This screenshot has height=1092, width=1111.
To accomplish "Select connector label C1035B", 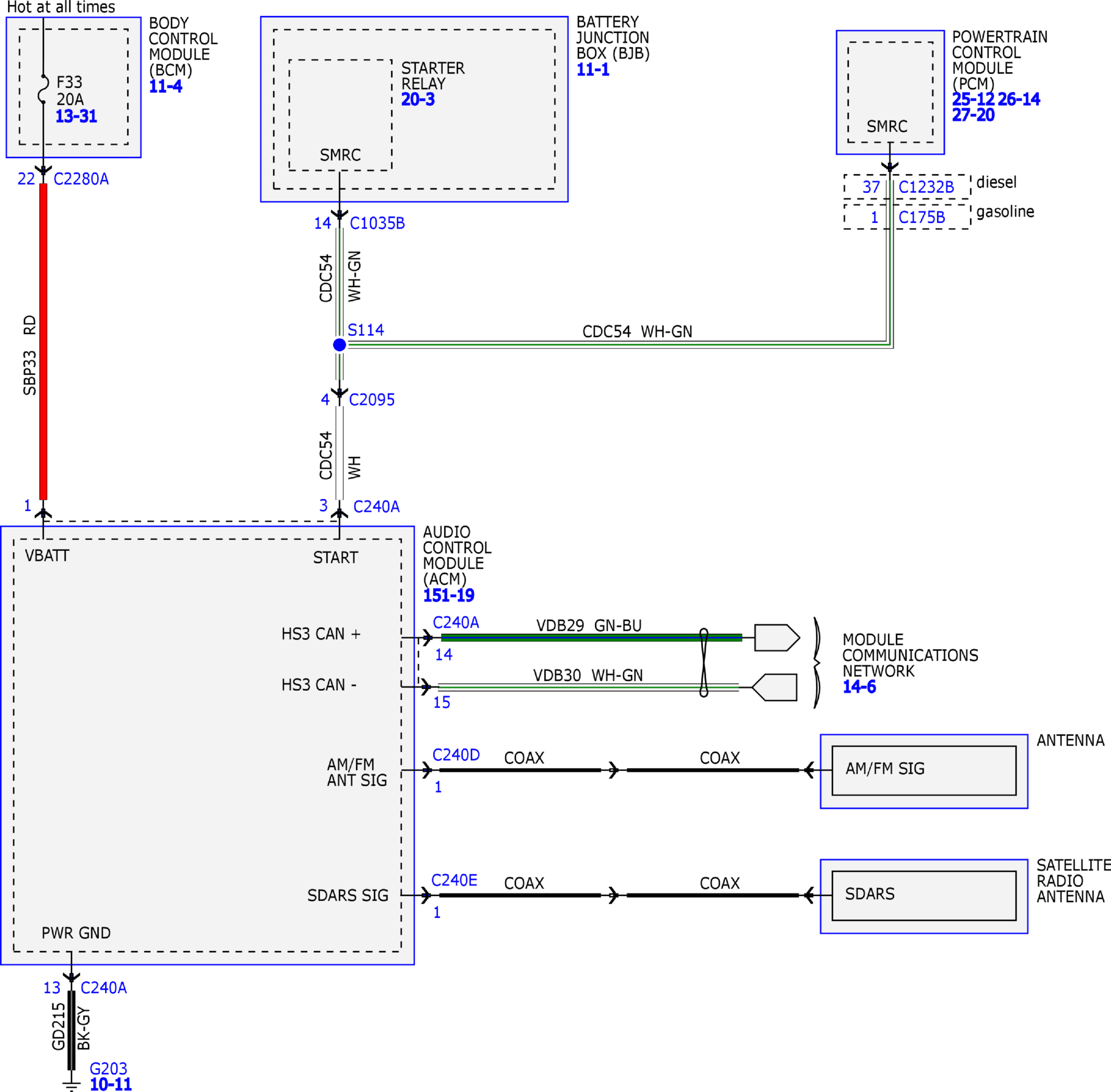I will (x=377, y=223).
